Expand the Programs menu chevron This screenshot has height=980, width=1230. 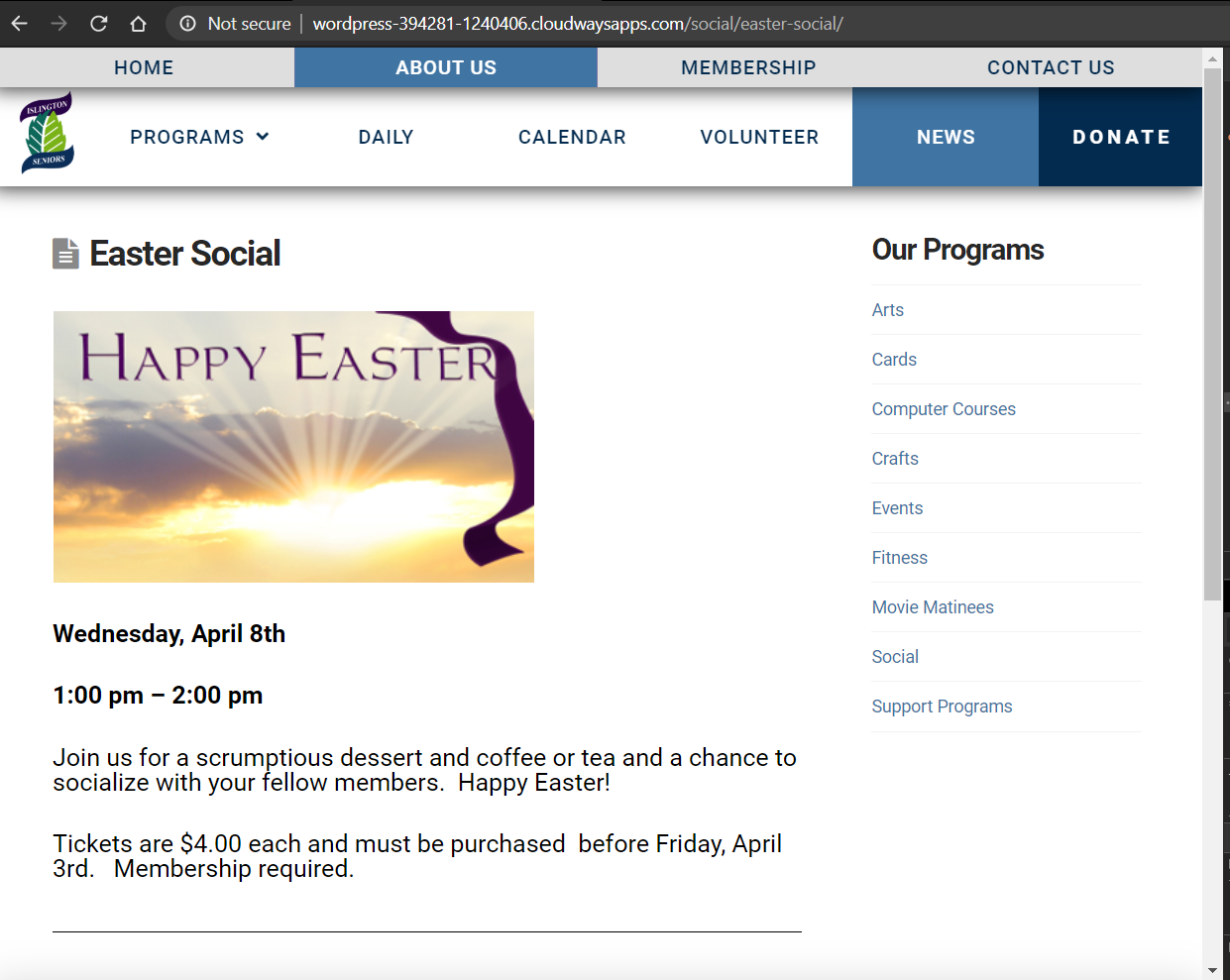point(263,137)
